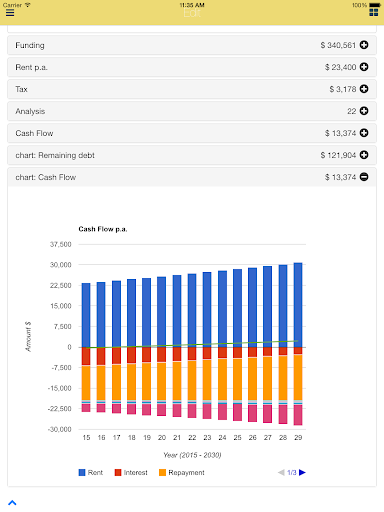Tap the Edit title in the header

(192, 13)
